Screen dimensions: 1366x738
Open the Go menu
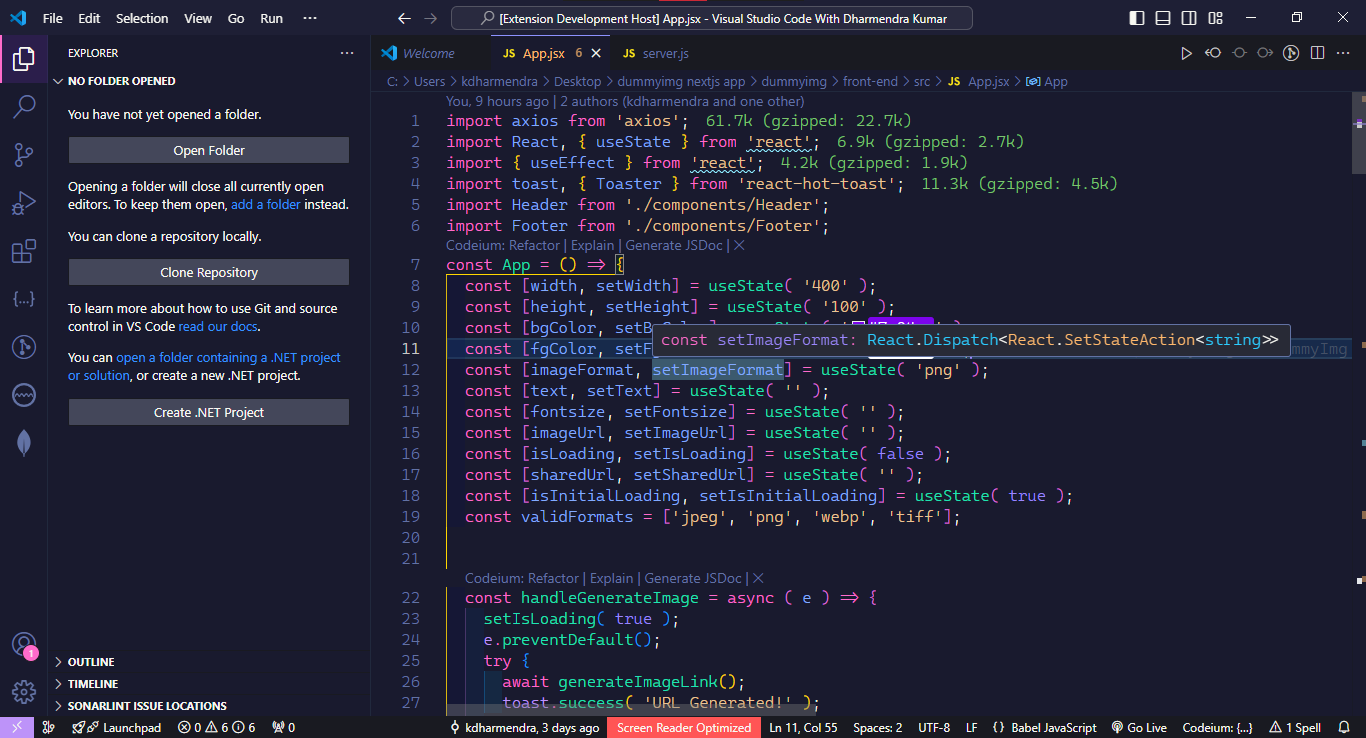coord(236,18)
